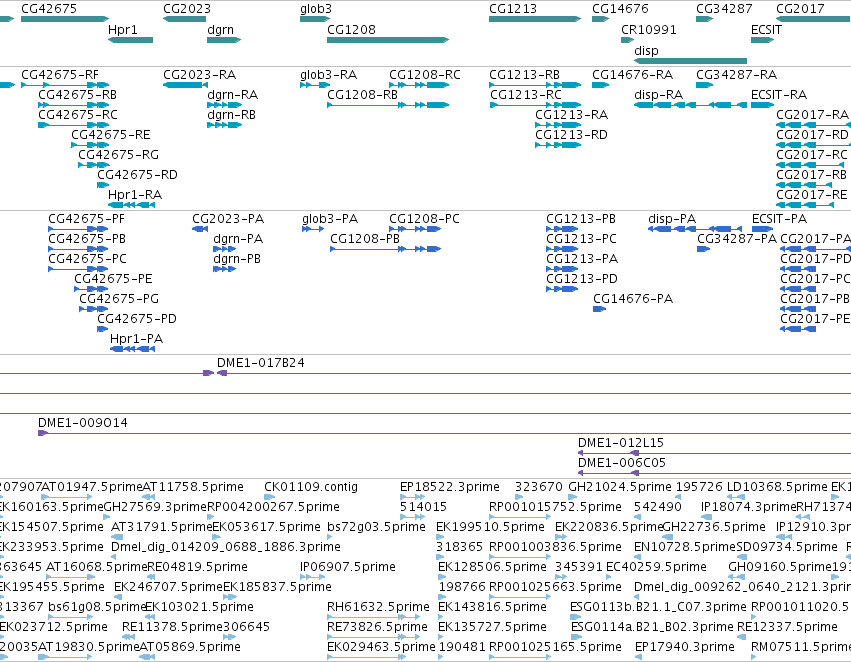This screenshot has width=851, height=662.
Task: Click the dgrn gene label
Action: (x=220, y=29)
